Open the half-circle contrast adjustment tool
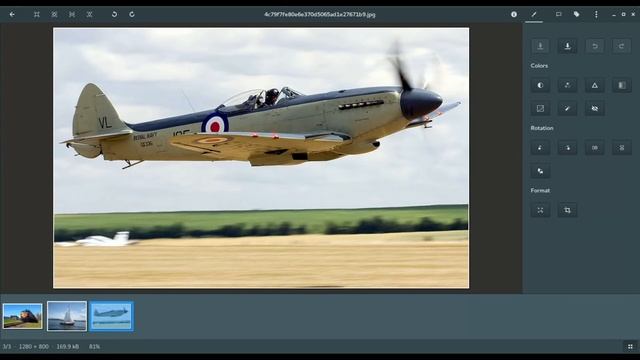Screen dimensions: 640x360 pyautogui.click(x=540, y=85)
